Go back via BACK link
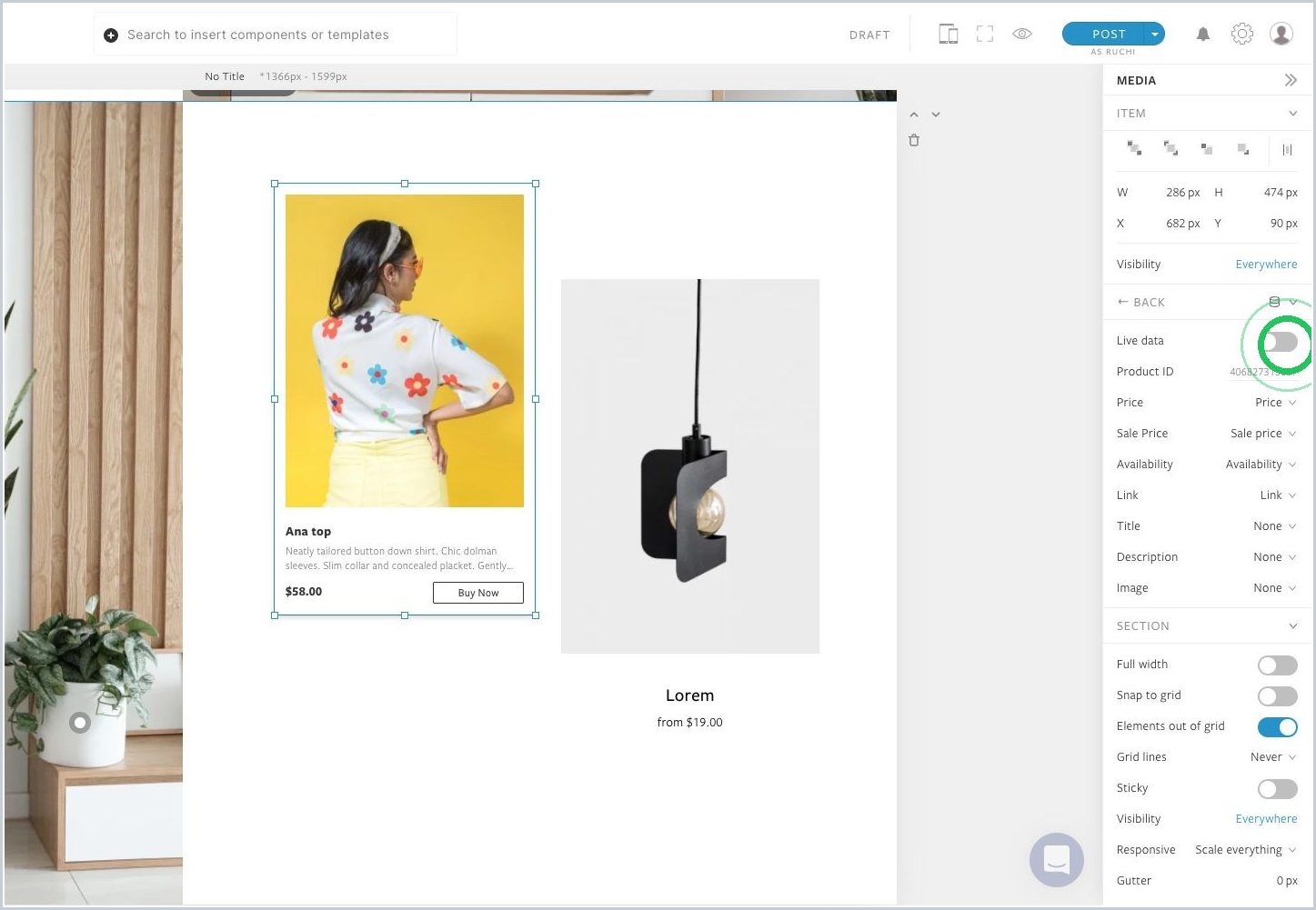 click(x=1141, y=303)
